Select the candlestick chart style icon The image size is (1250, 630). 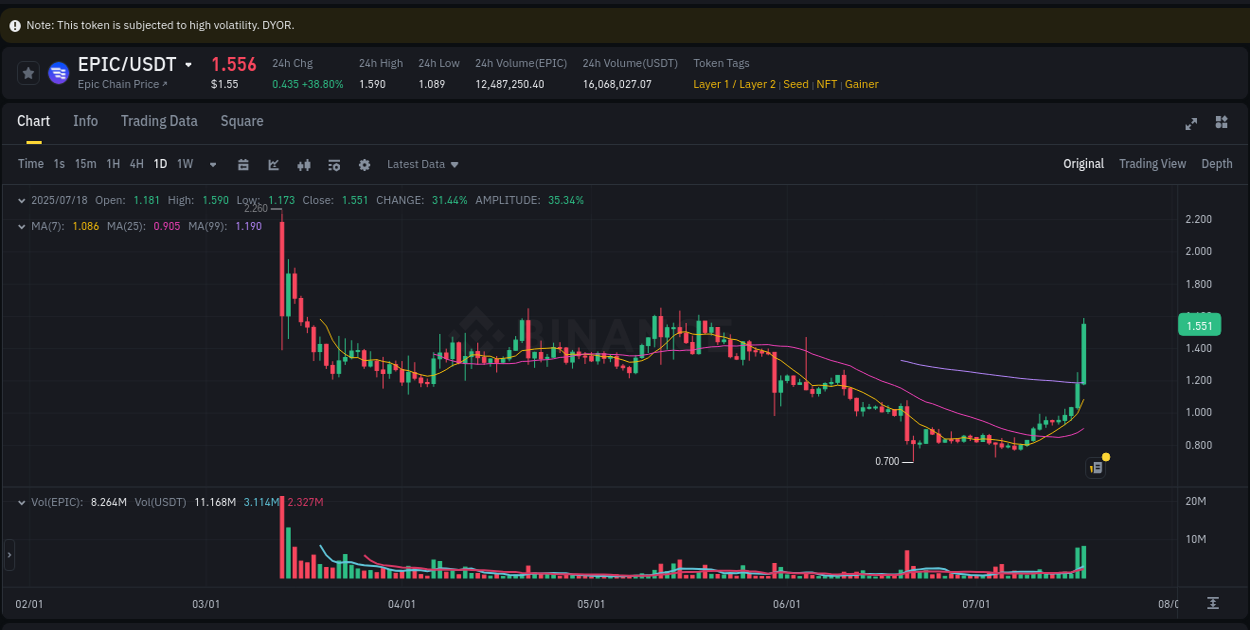(x=304, y=164)
